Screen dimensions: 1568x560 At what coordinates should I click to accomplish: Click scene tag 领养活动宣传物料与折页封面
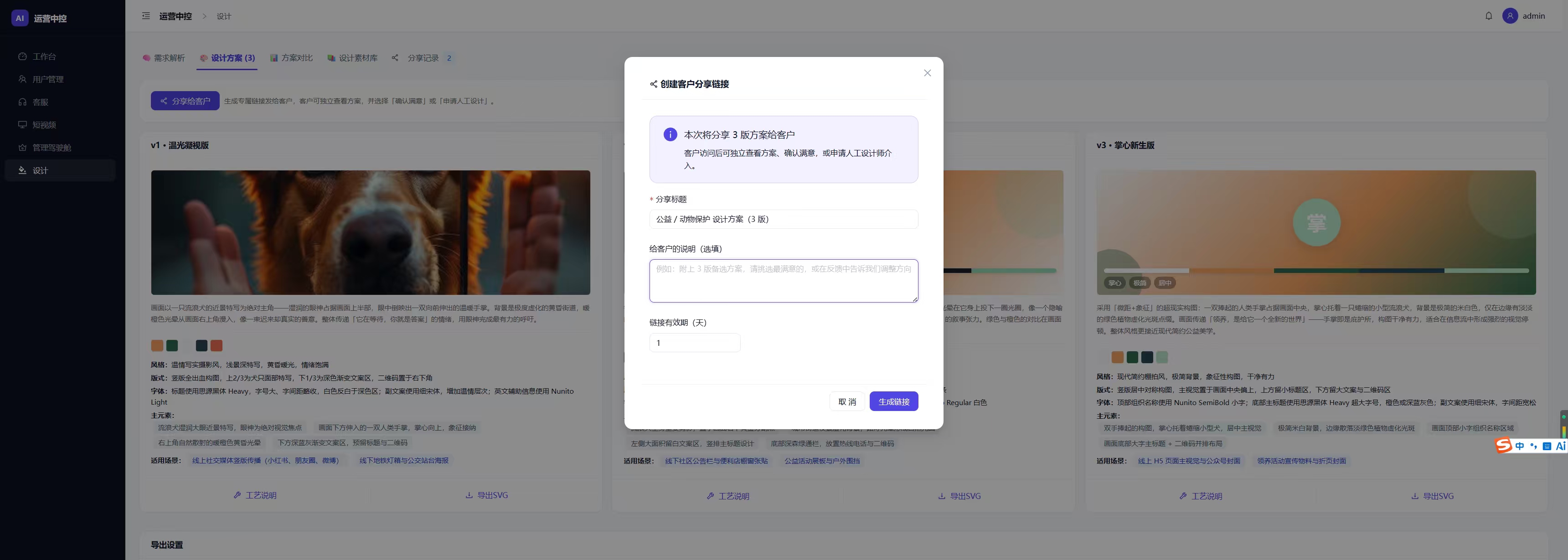point(1302,462)
